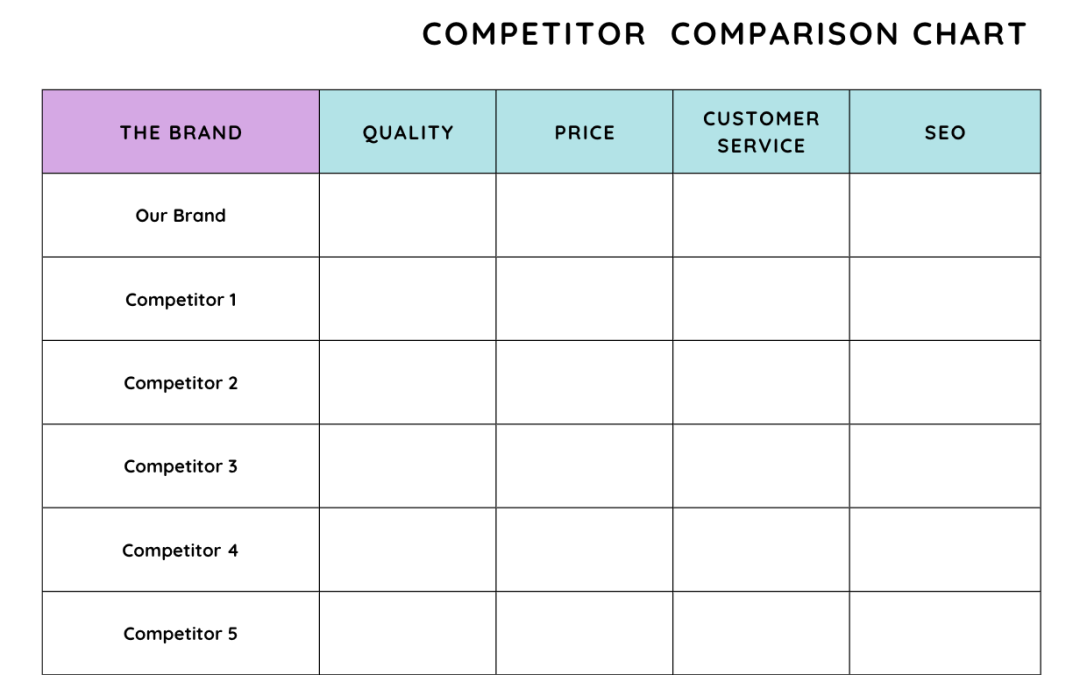Click the Competitor 2 row label

click(x=181, y=383)
